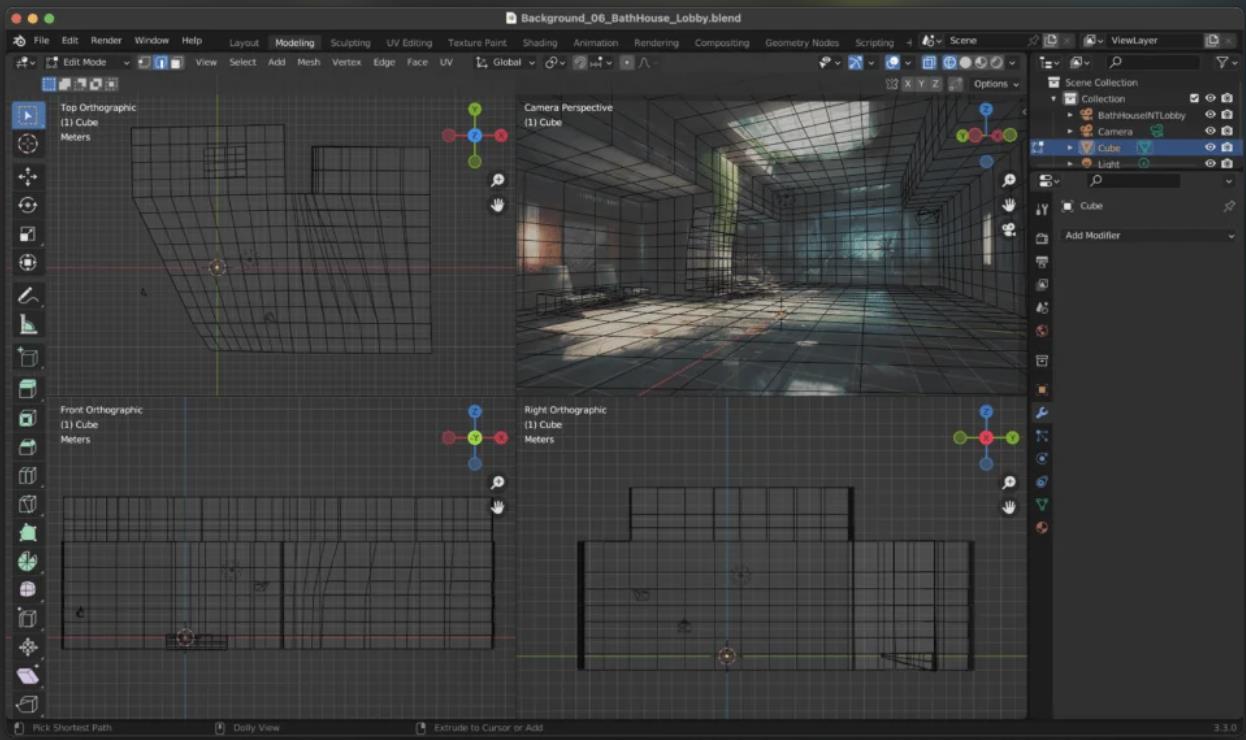1246x740 pixels.
Task: Open the Output properties tab
Action: point(1042,262)
